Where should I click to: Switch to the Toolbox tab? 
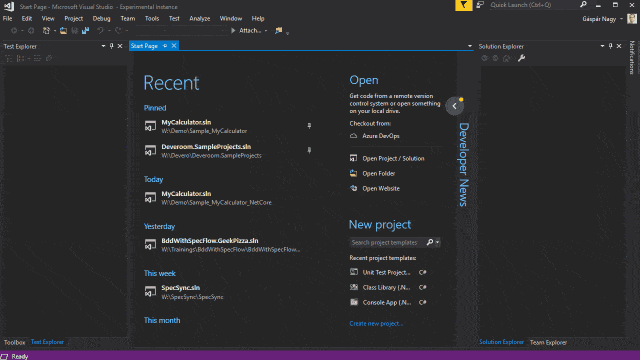14,342
